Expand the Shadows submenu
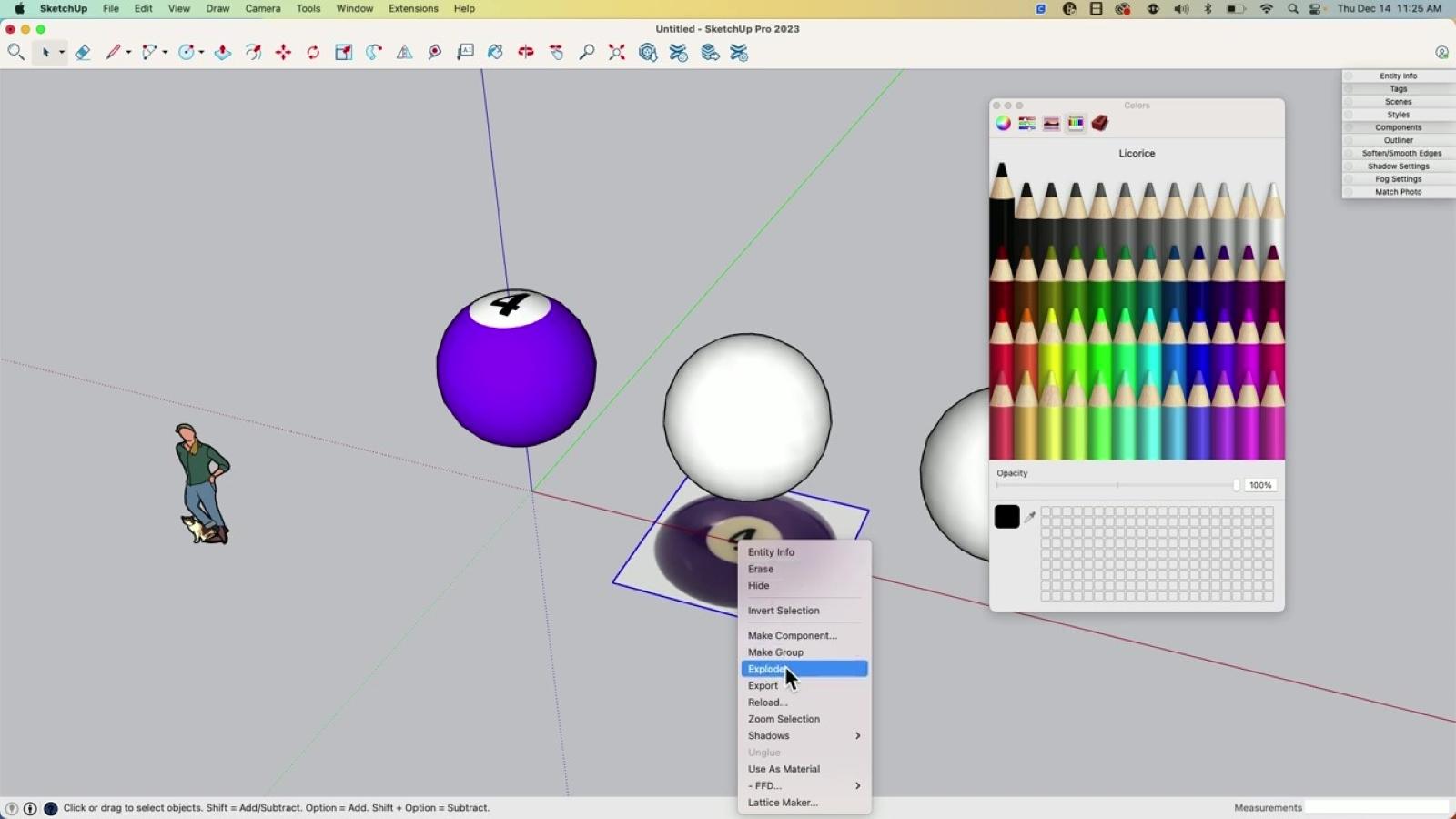 (x=804, y=735)
